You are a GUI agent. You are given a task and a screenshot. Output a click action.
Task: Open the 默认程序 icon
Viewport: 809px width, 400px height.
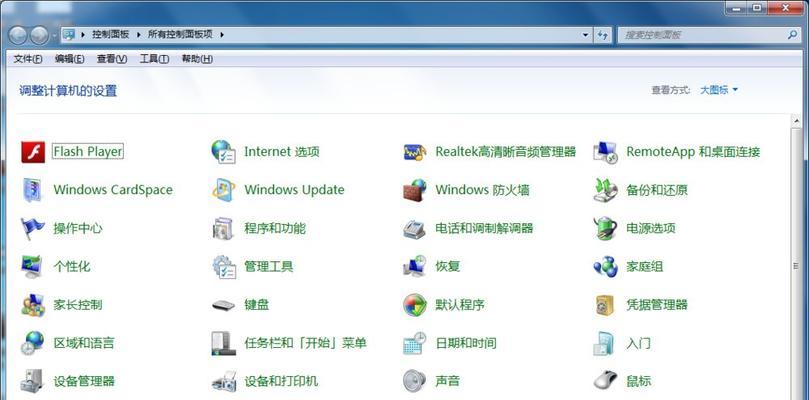click(x=415, y=305)
